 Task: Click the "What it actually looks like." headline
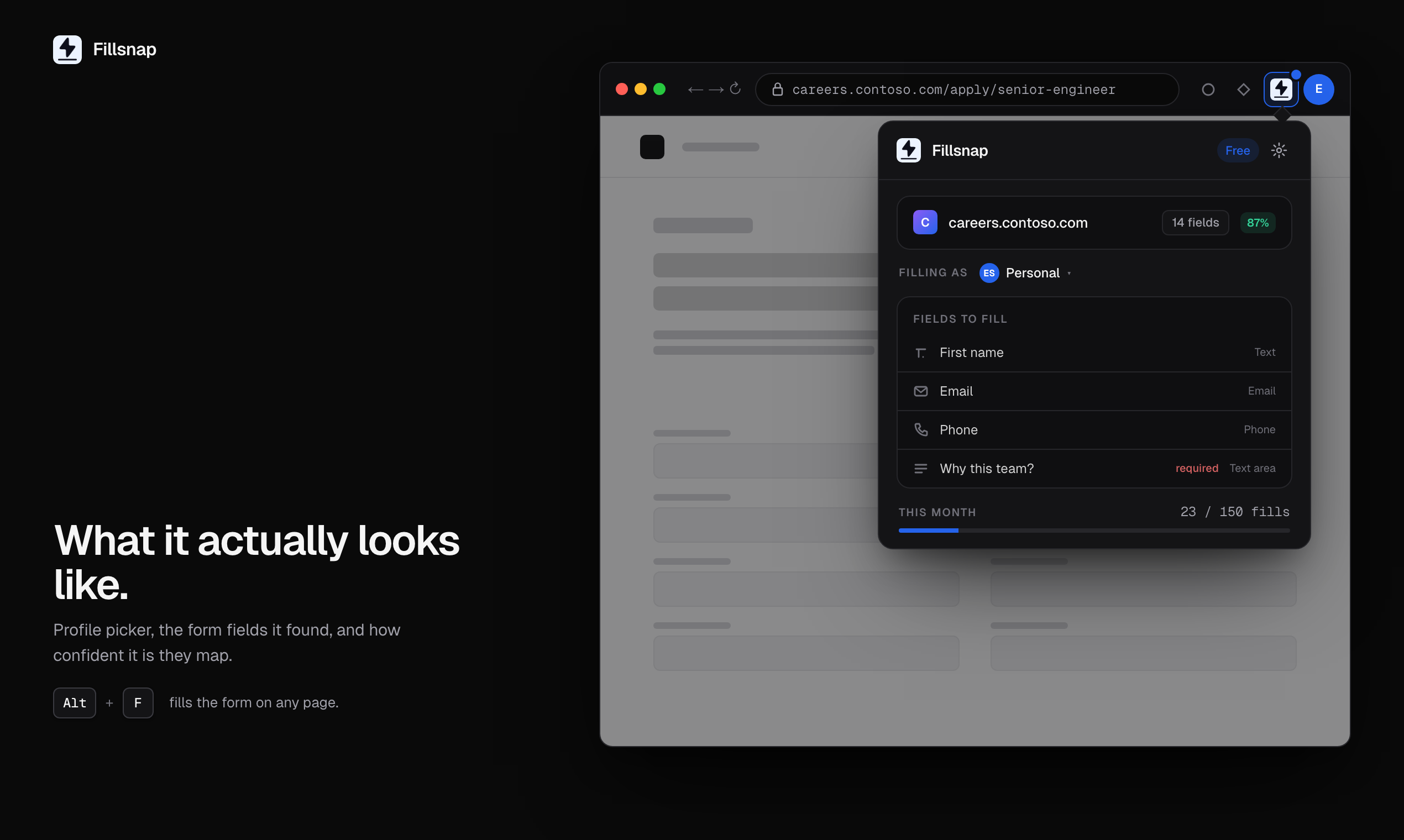pyautogui.click(x=256, y=562)
